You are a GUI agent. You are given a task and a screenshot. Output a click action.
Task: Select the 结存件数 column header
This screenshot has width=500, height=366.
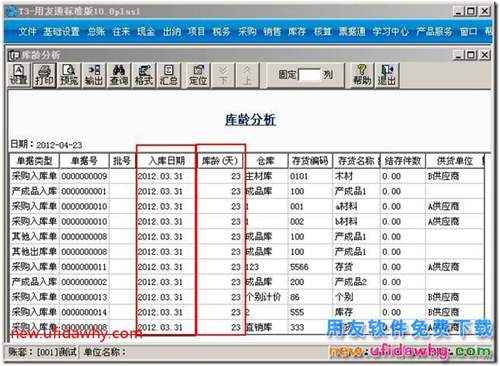(403, 161)
